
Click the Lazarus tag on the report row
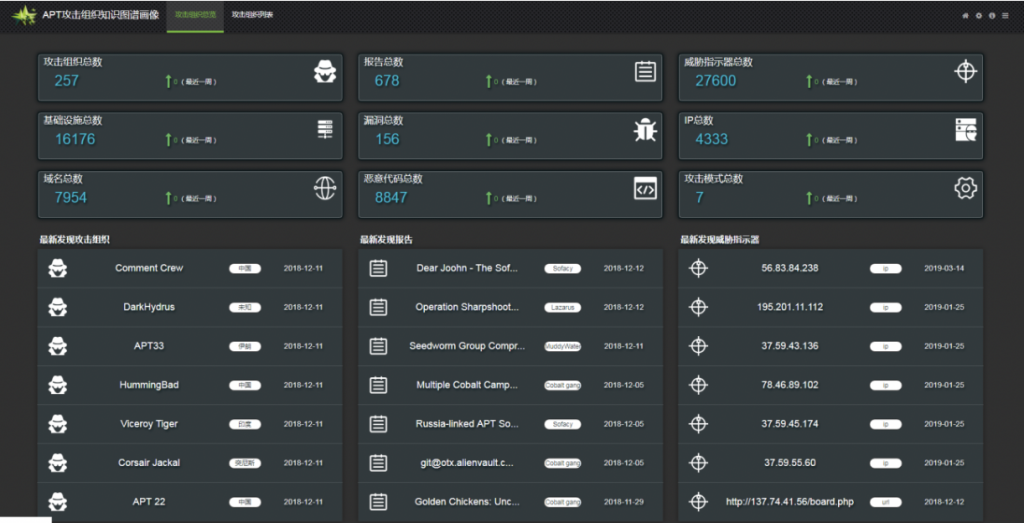point(562,307)
